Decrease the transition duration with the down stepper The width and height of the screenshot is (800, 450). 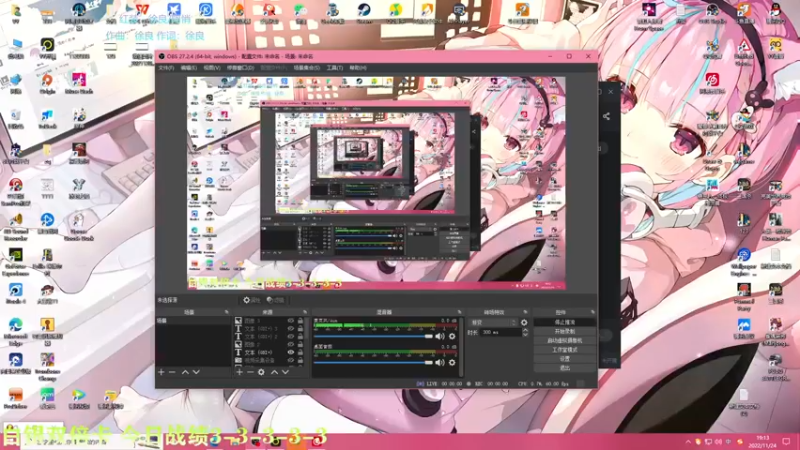[x=525, y=335]
